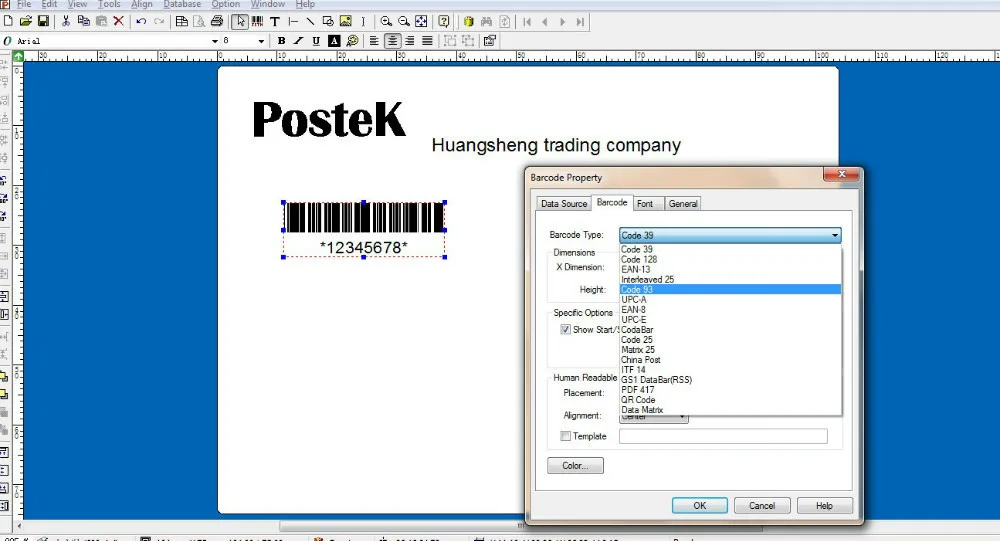Open the font size 8 dropdown

pos(261,41)
